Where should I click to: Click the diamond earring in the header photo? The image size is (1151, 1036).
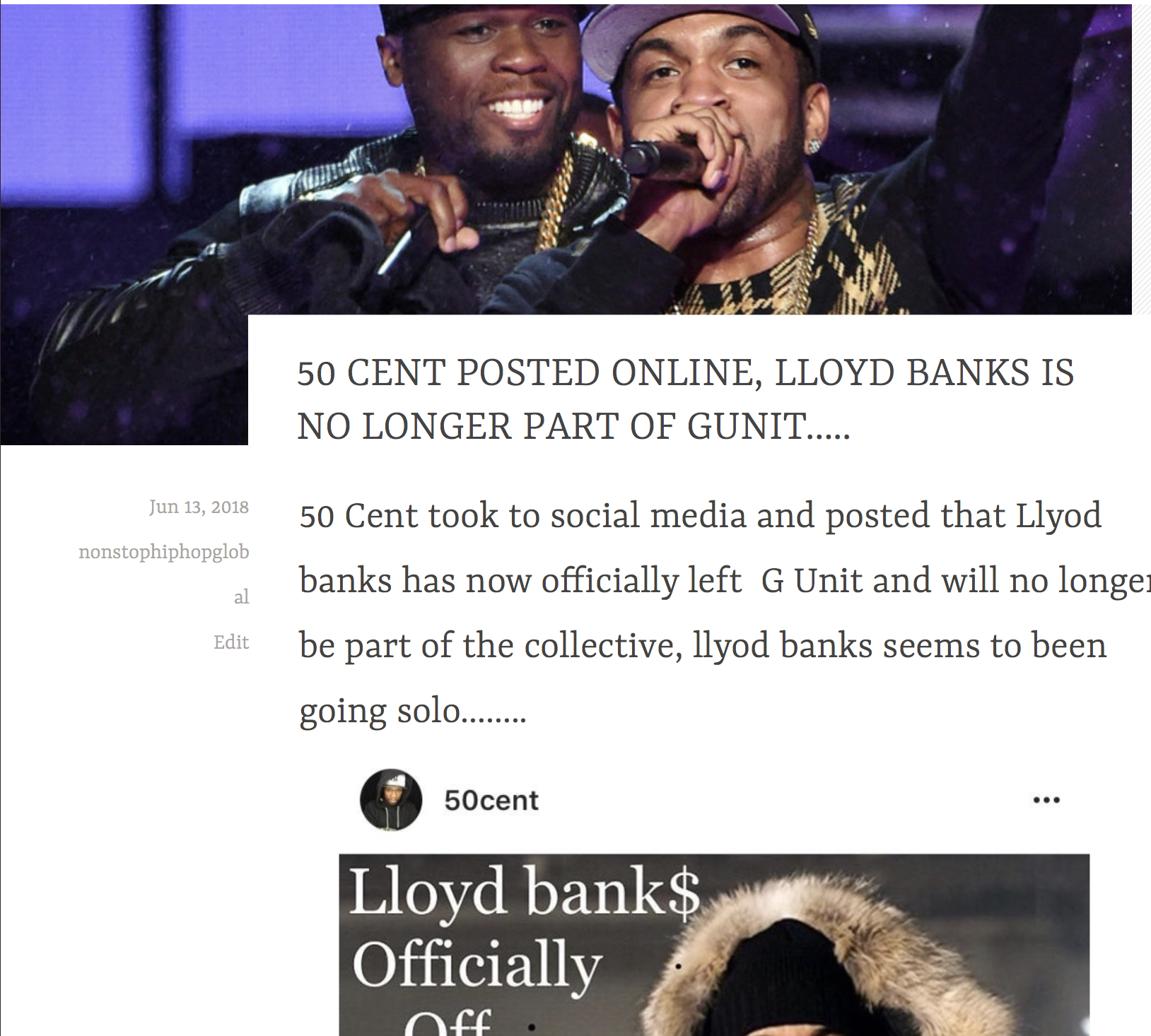(x=814, y=145)
